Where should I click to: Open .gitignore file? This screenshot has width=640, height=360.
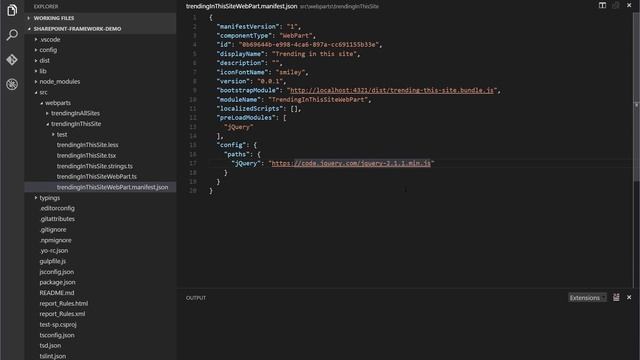click(53, 229)
